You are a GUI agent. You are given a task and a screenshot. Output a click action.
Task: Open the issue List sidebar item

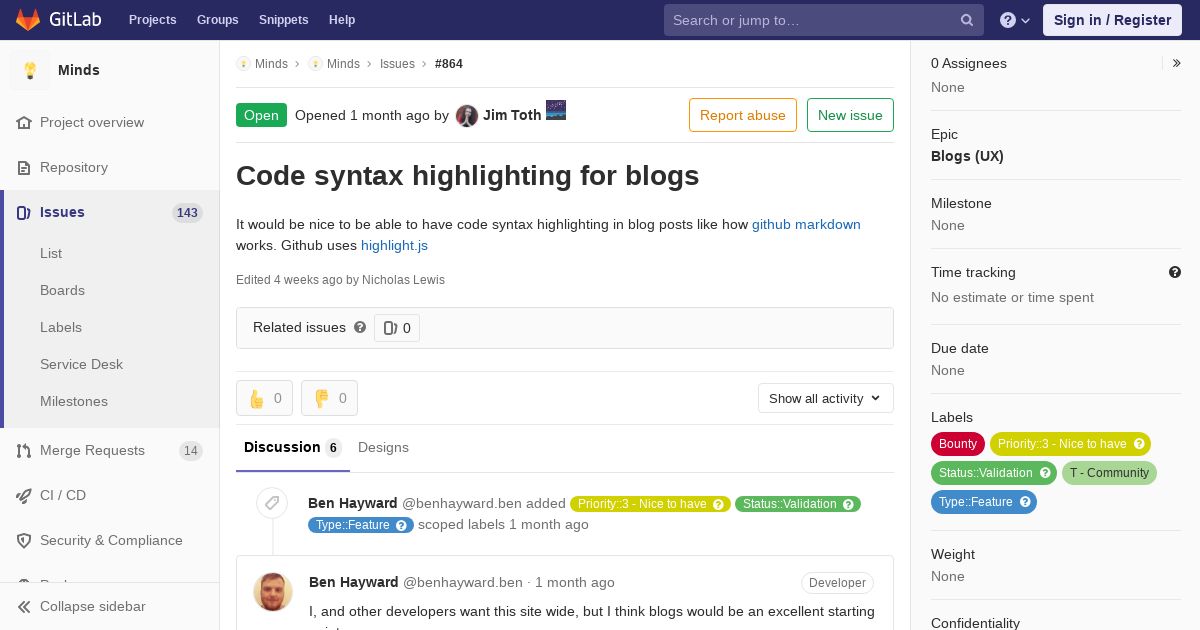point(51,253)
